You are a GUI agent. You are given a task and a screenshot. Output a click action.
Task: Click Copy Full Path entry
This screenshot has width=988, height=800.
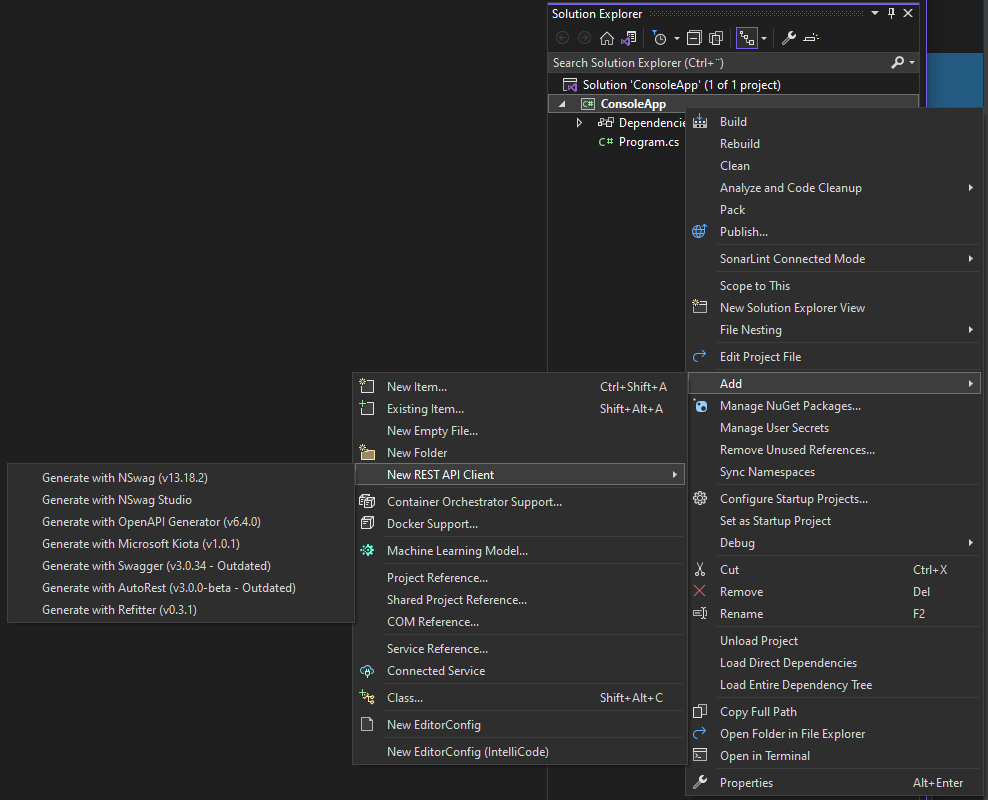pos(834,712)
